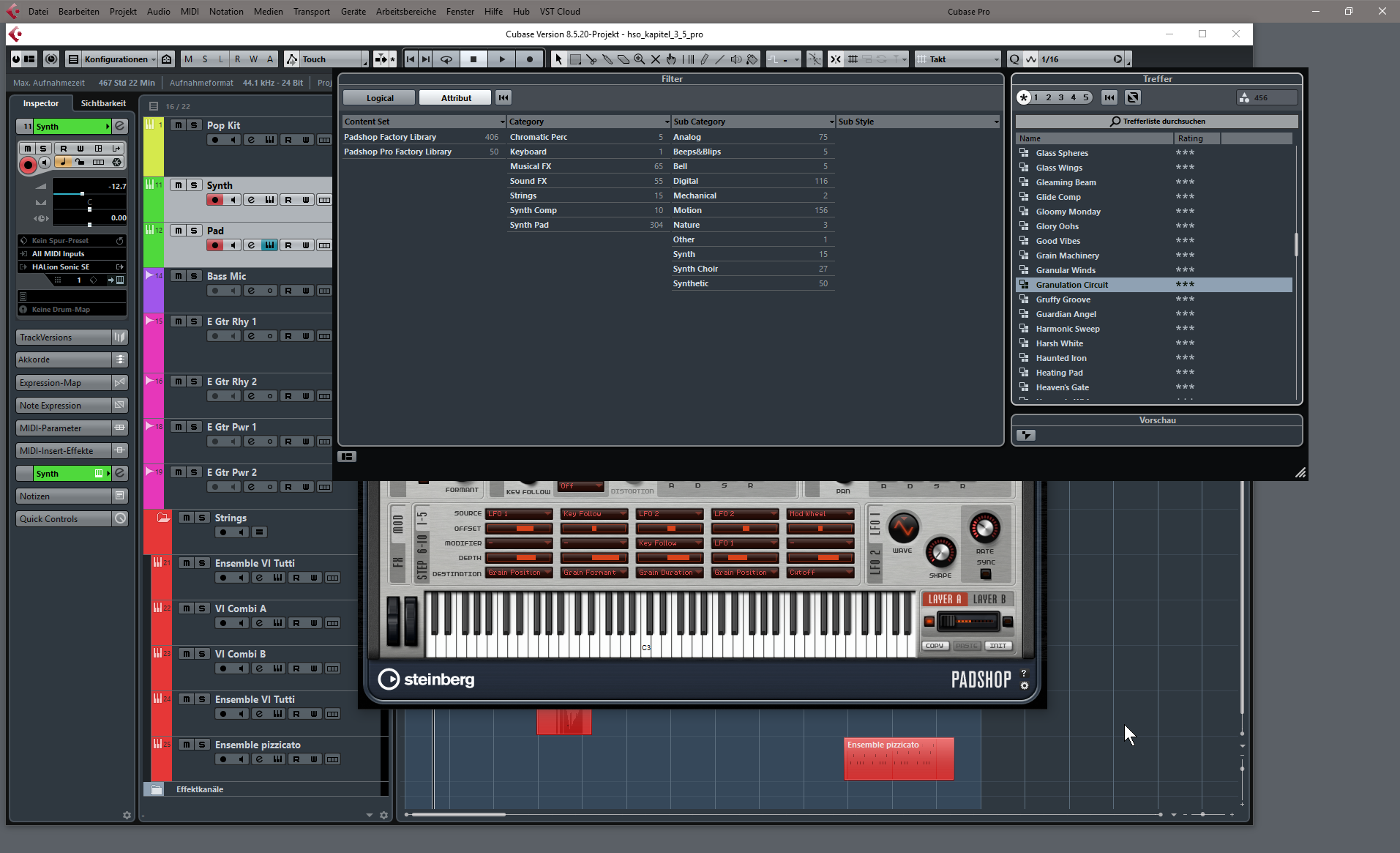Image resolution: width=1400 pixels, height=853 pixels.
Task: Select the Split scissors tool
Action: [591, 59]
